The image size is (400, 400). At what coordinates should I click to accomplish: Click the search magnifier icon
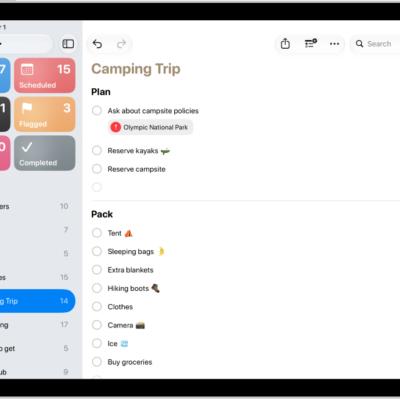click(359, 44)
